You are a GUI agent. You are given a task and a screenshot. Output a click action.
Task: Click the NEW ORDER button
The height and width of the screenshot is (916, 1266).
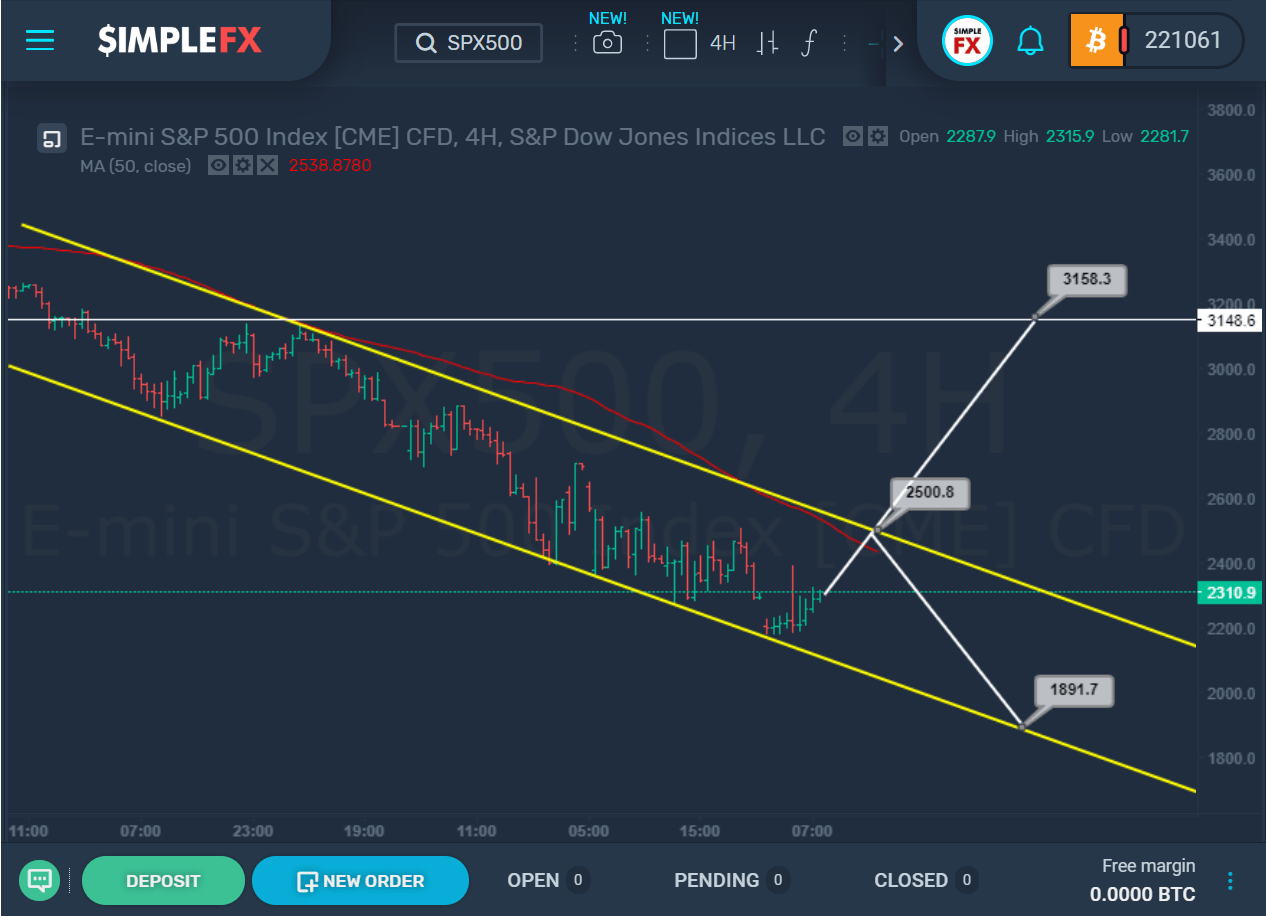[x=360, y=881]
